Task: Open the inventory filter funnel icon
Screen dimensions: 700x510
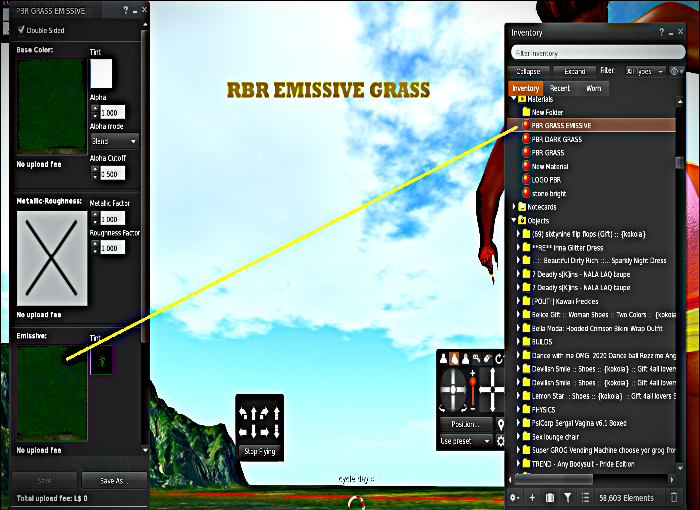Action: pyautogui.click(x=567, y=497)
